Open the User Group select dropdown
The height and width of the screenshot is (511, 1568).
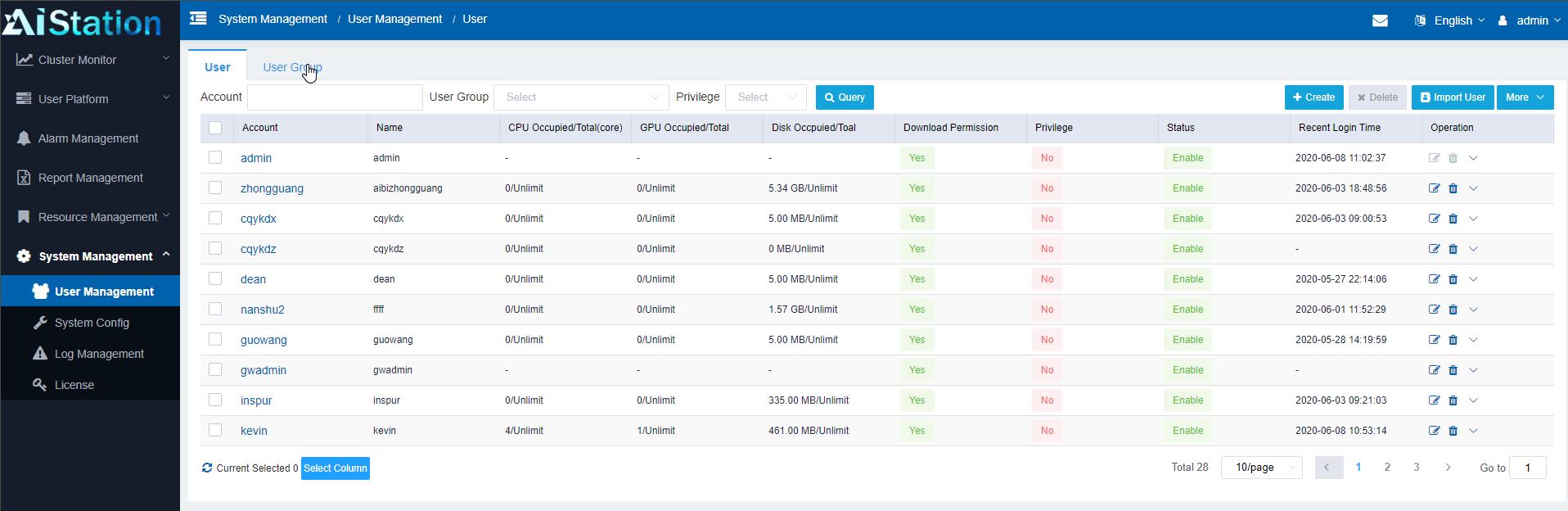point(581,97)
